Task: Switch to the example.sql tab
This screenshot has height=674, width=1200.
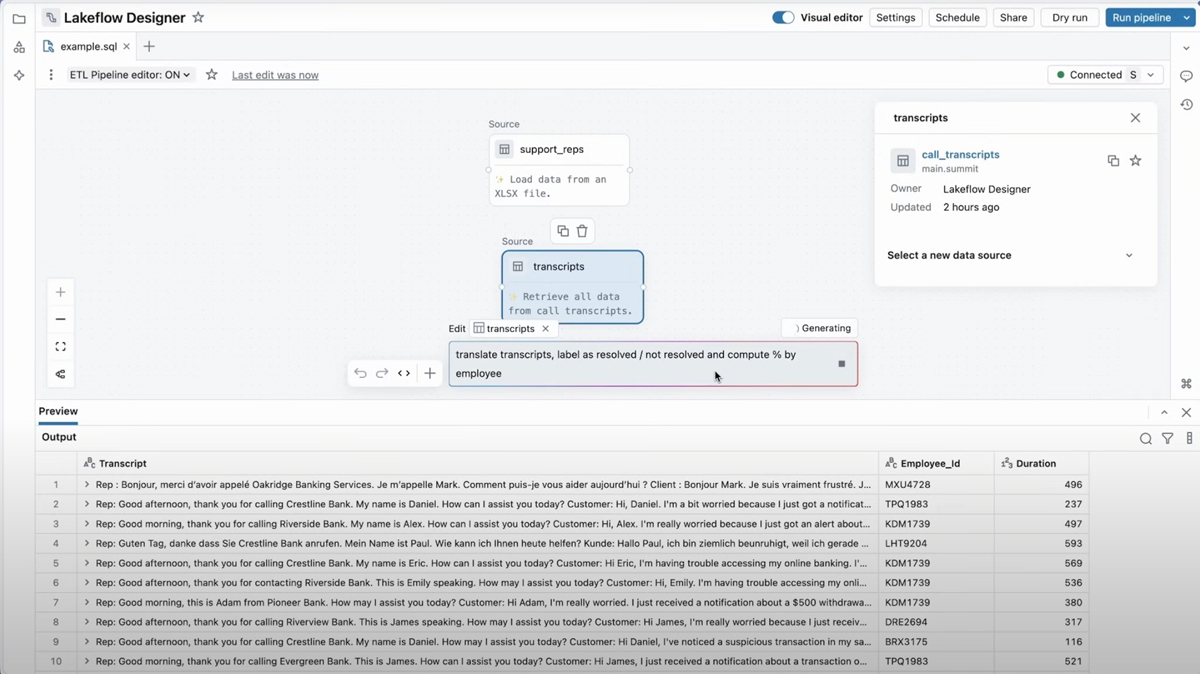Action: tap(88, 46)
